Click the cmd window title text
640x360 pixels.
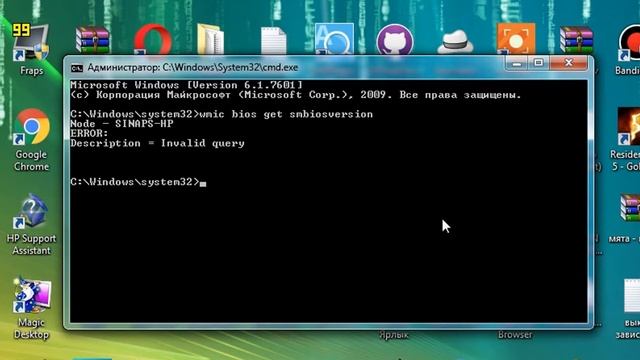coord(193,68)
